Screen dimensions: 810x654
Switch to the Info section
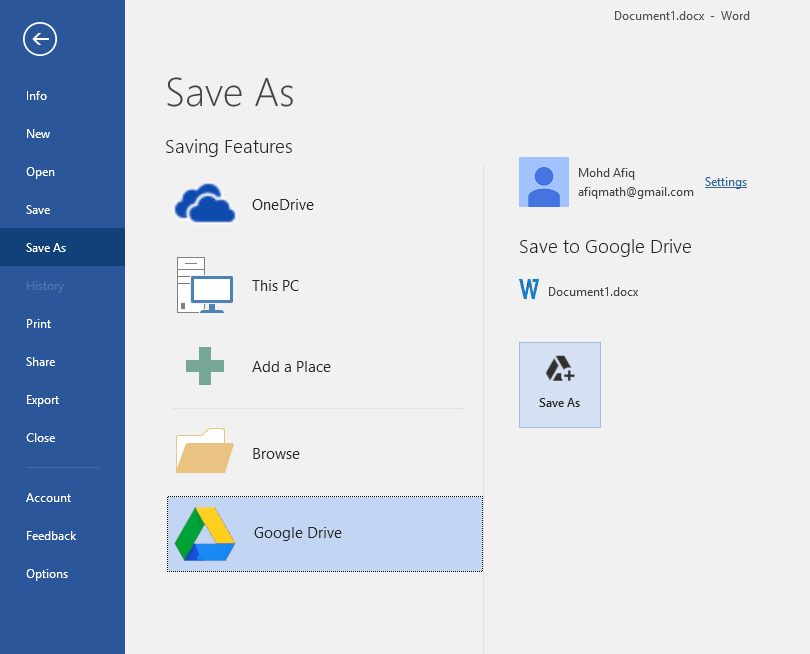(36, 96)
